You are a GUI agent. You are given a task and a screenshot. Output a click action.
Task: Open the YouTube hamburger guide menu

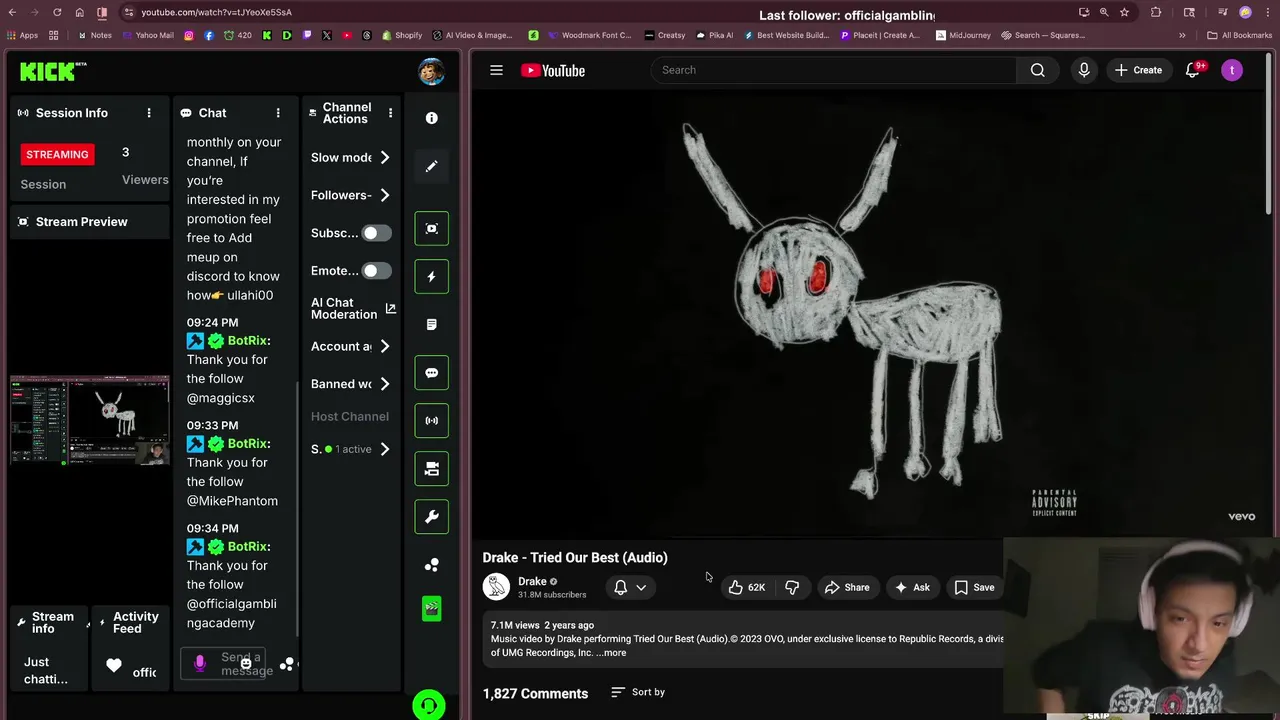pyautogui.click(x=496, y=70)
